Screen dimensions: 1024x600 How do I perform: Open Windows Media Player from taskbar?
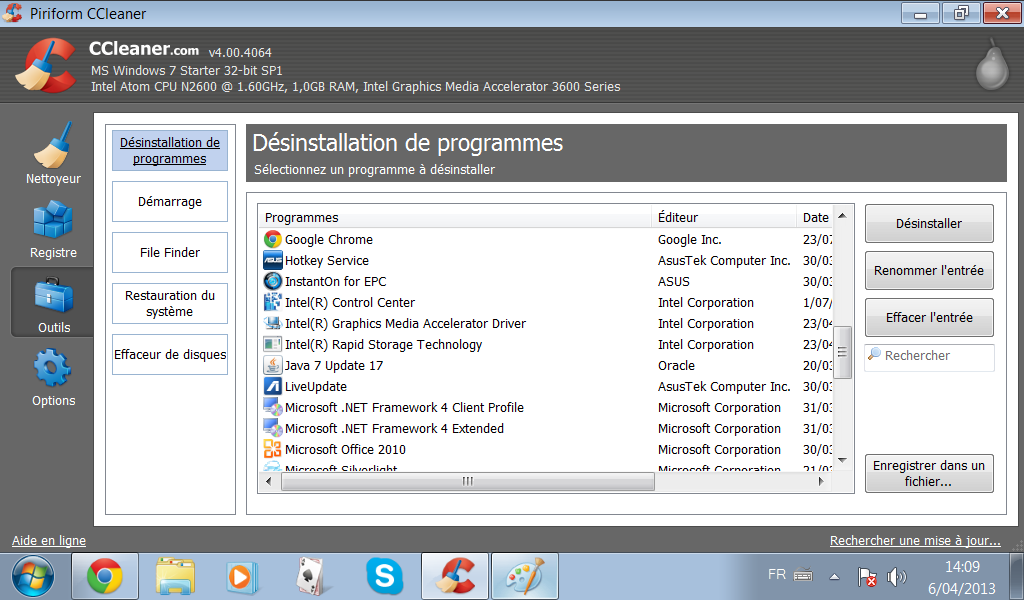(x=242, y=576)
